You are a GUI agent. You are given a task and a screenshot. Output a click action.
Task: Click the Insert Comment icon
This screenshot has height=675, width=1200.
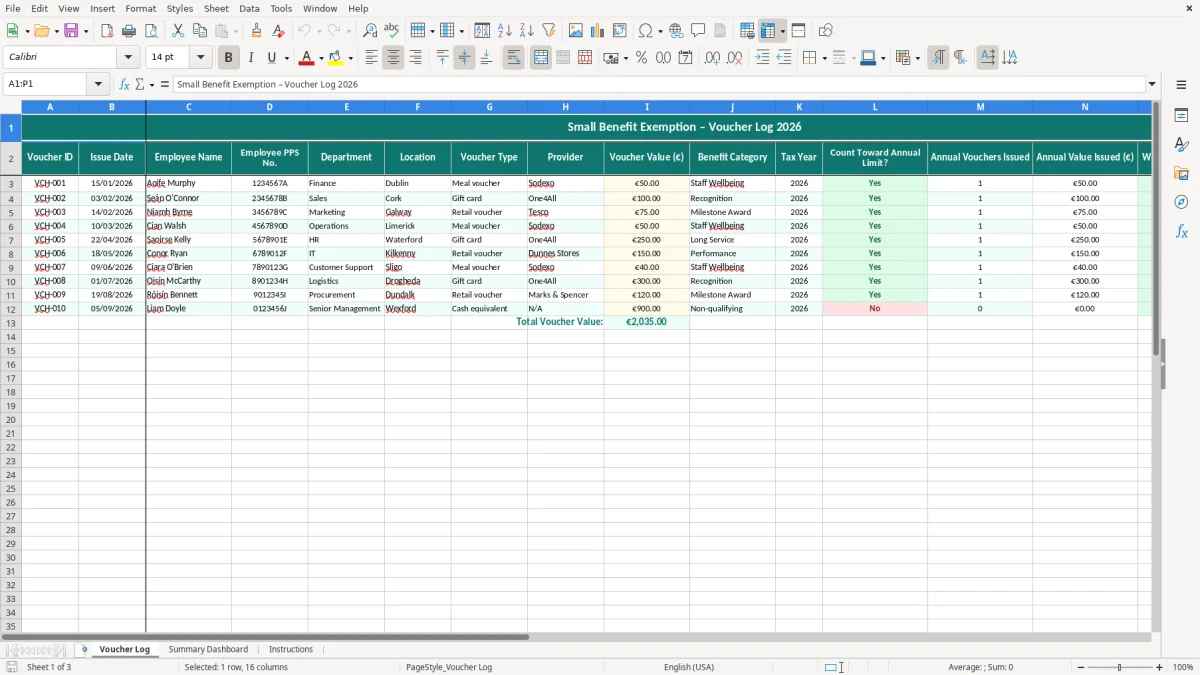(698, 31)
